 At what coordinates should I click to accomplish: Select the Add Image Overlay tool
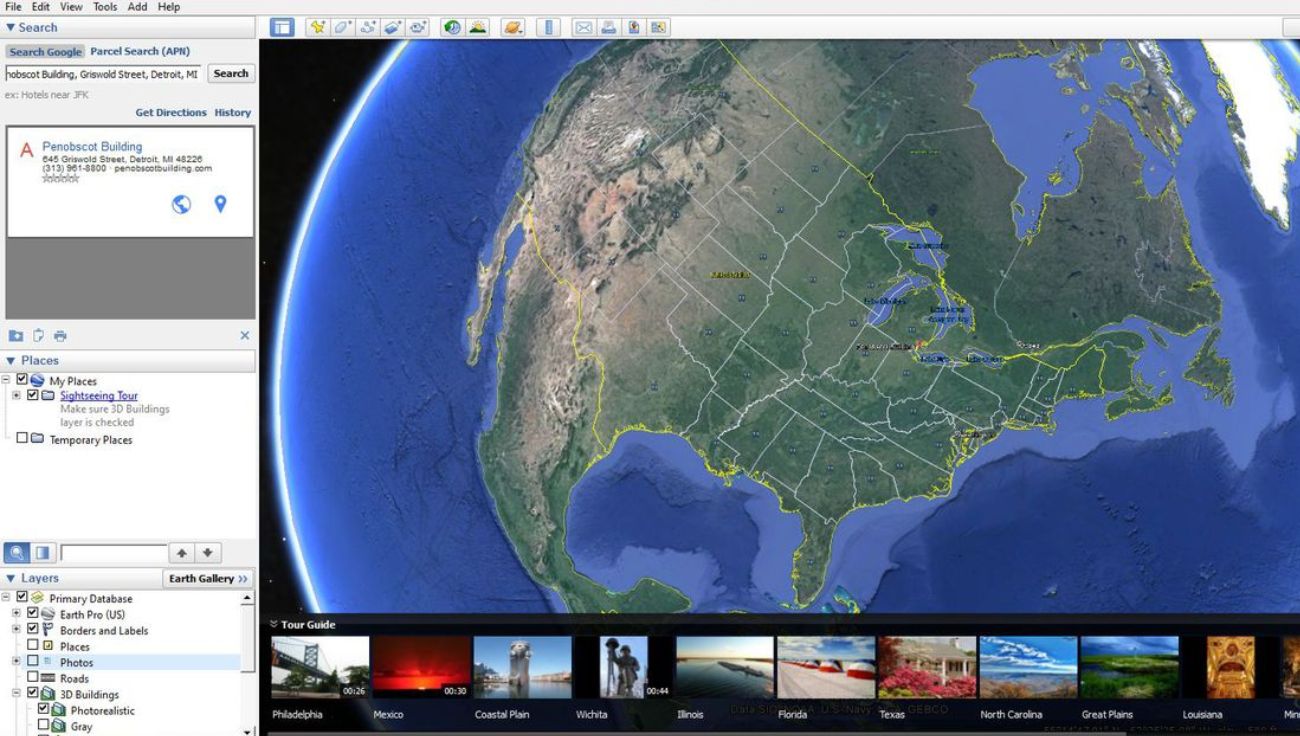393,27
